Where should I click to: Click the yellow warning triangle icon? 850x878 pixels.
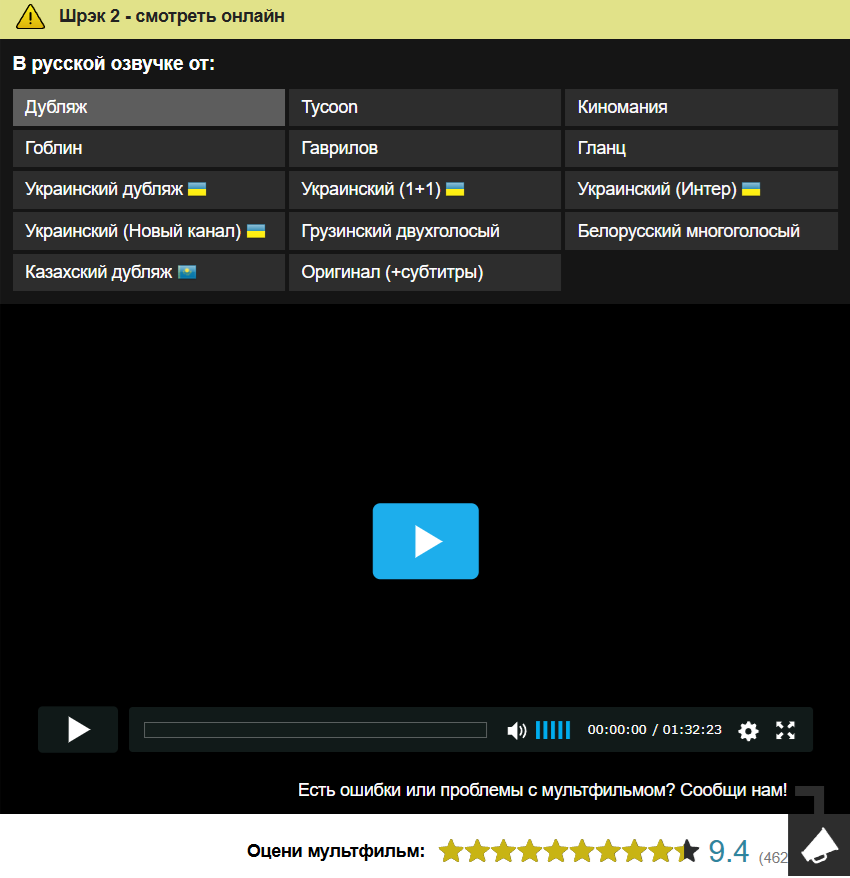point(30,17)
